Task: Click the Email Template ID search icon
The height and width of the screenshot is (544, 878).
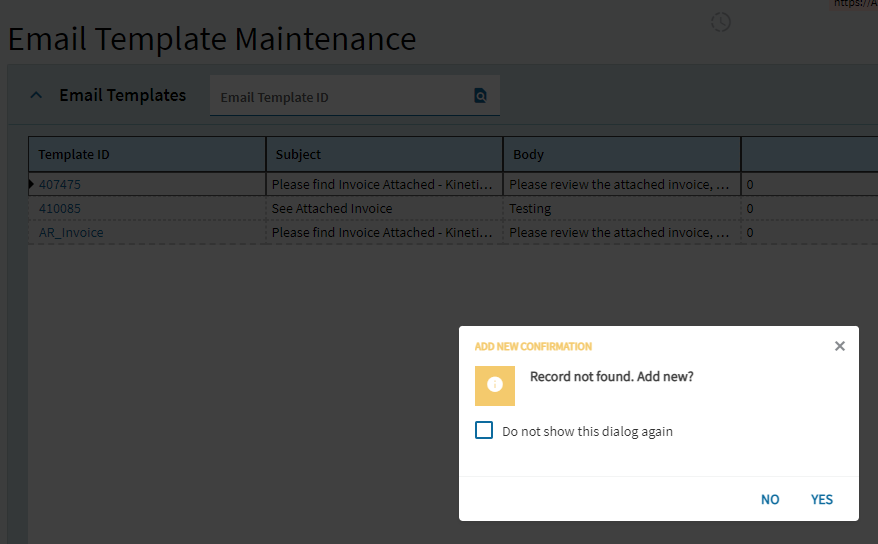Action: (480, 96)
